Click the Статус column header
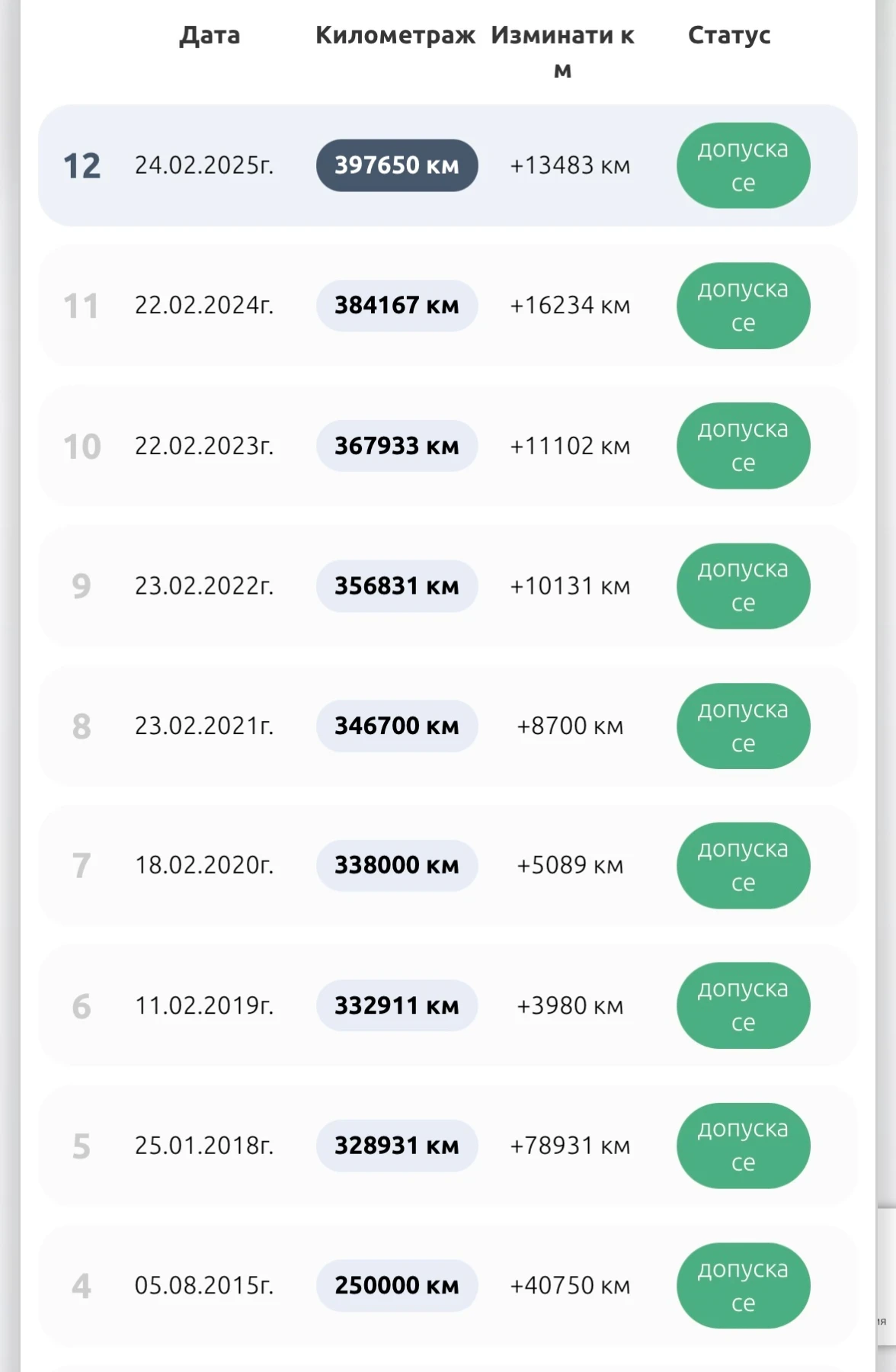This screenshot has height=1372, width=896. 729,35
